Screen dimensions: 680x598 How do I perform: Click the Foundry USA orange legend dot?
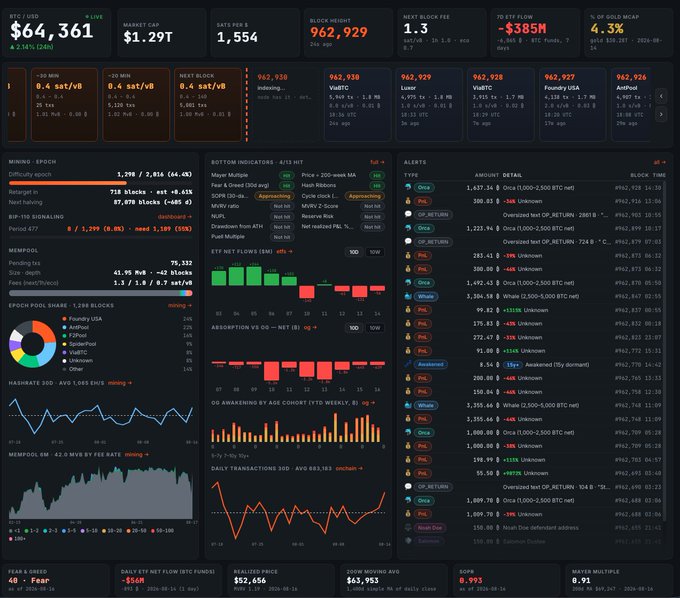[65, 319]
